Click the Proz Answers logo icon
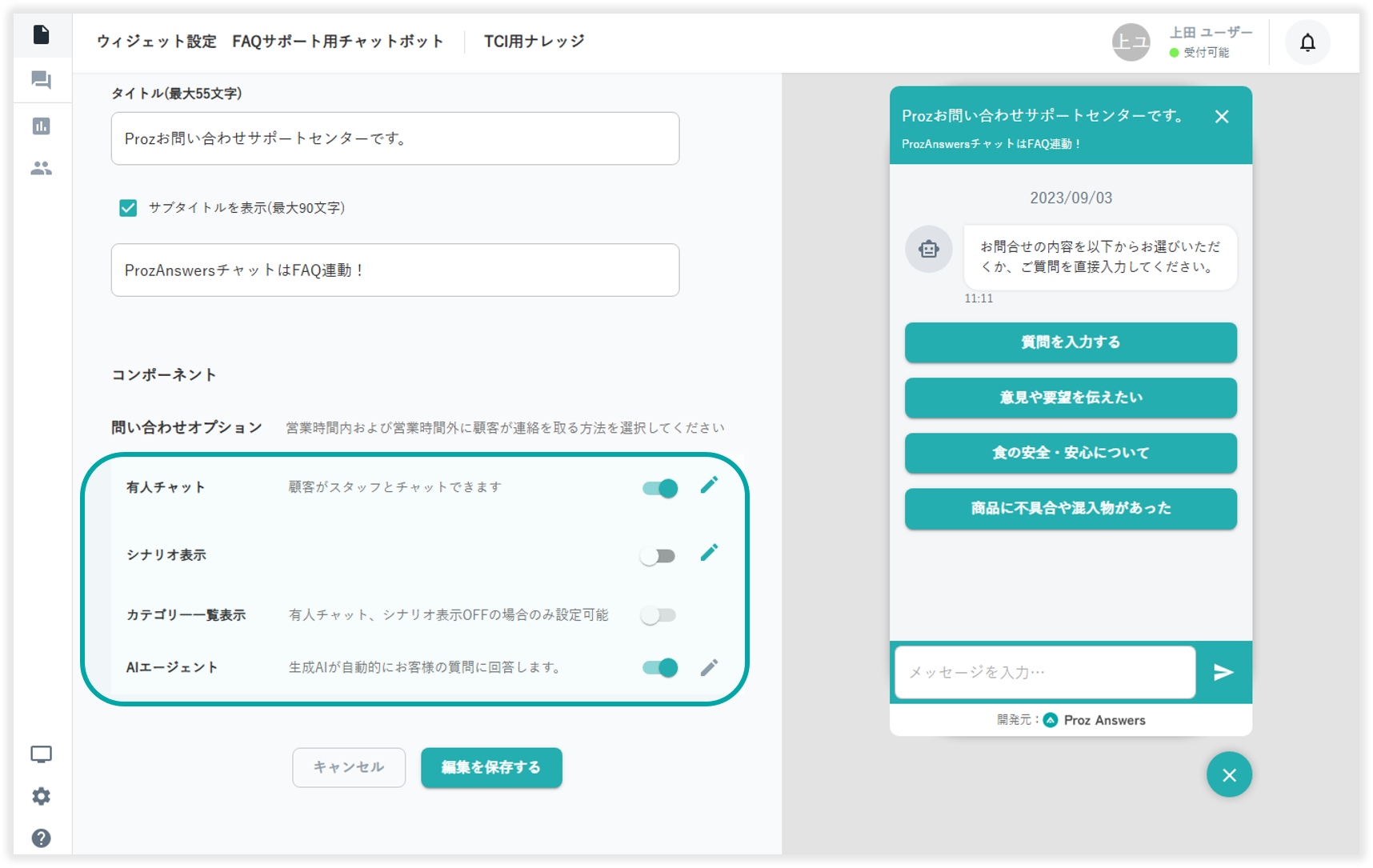1373x868 pixels. (x=1051, y=720)
